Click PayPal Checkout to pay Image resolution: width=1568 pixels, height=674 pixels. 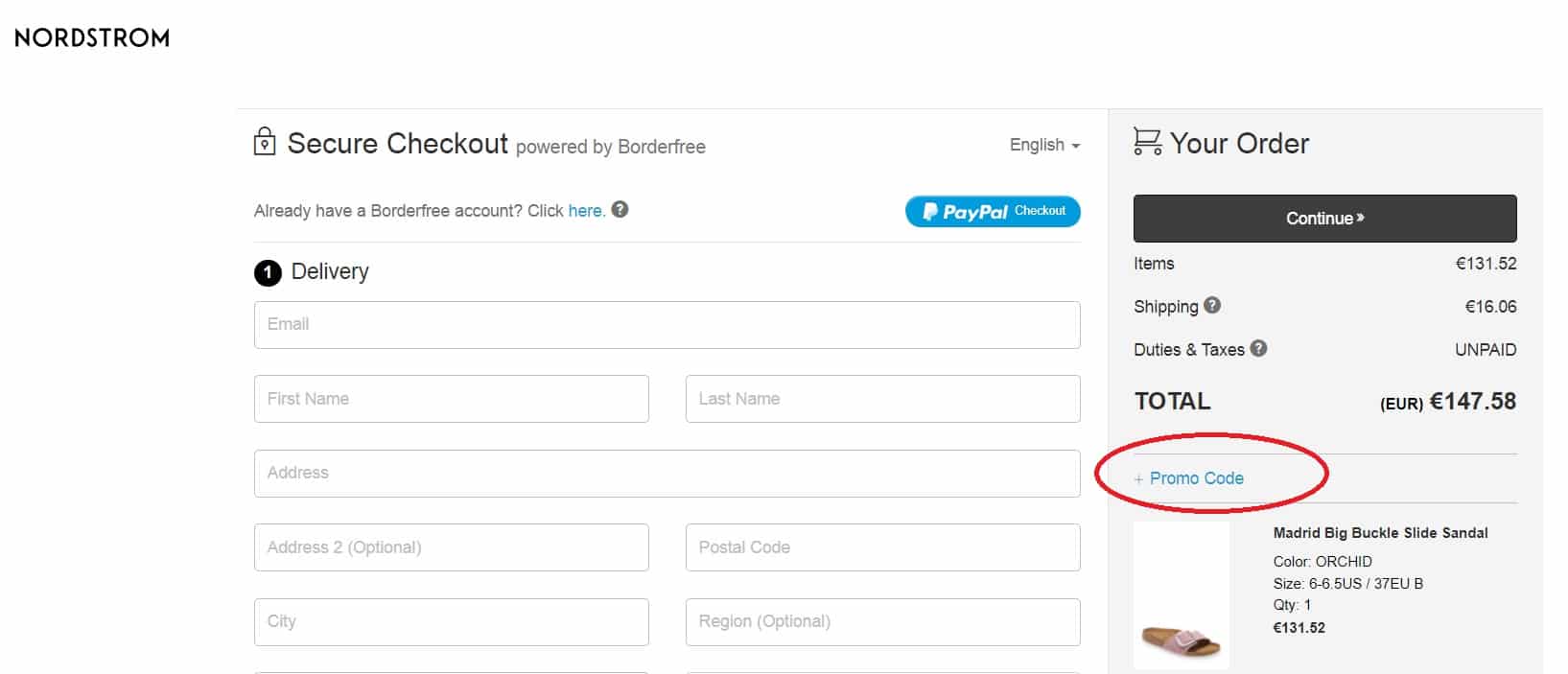(993, 211)
